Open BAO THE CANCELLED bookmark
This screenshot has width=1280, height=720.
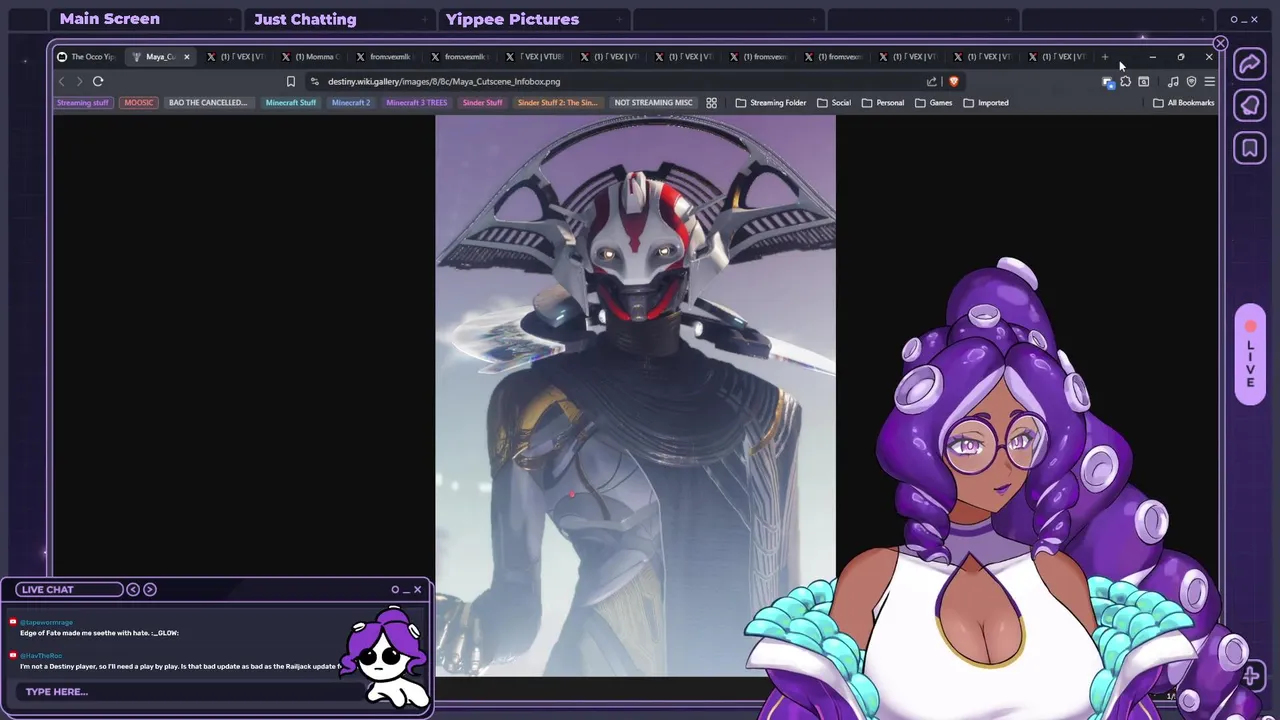tap(208, 103)
